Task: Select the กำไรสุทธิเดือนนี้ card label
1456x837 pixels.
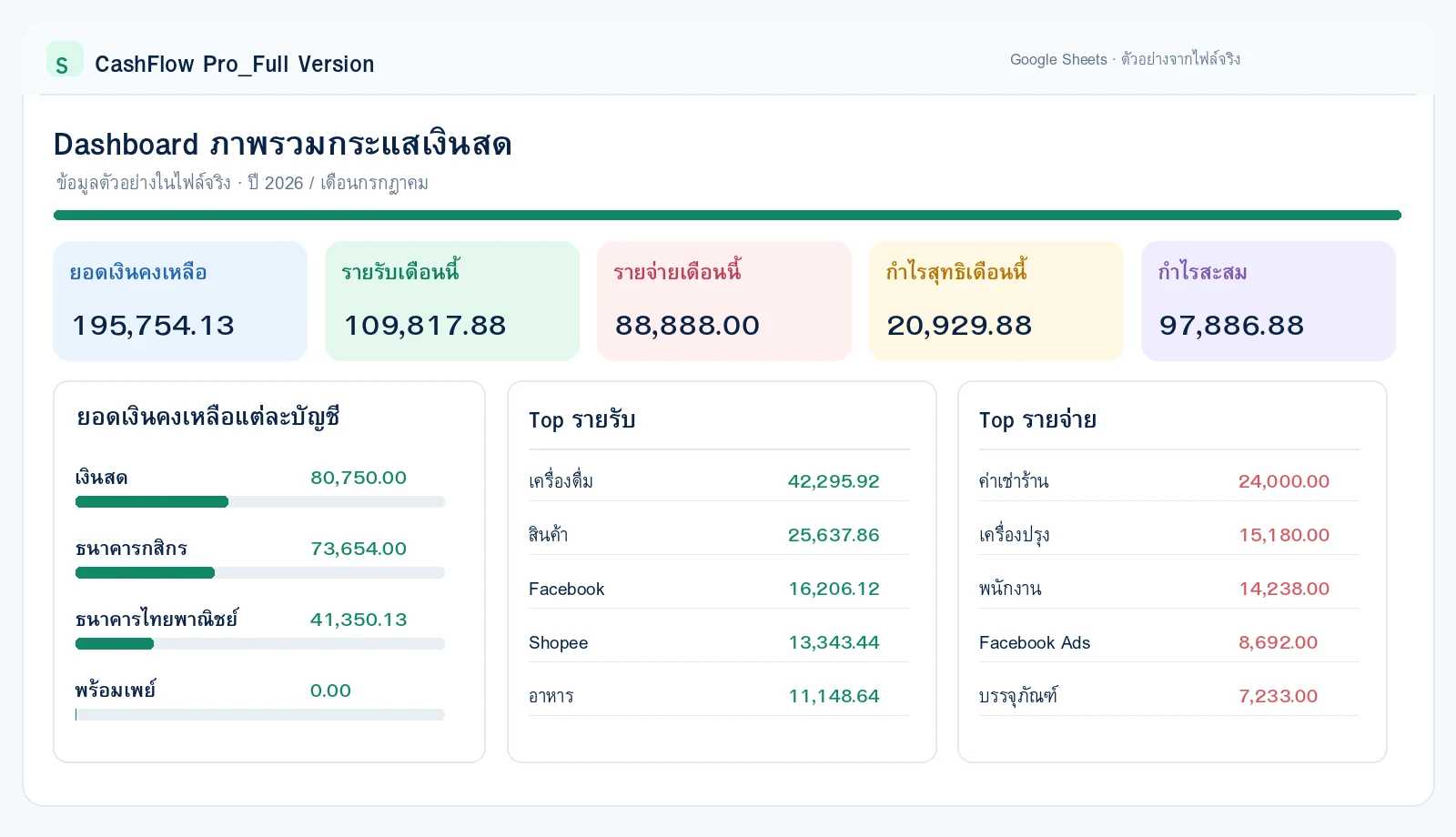Action: pos(956,272)
